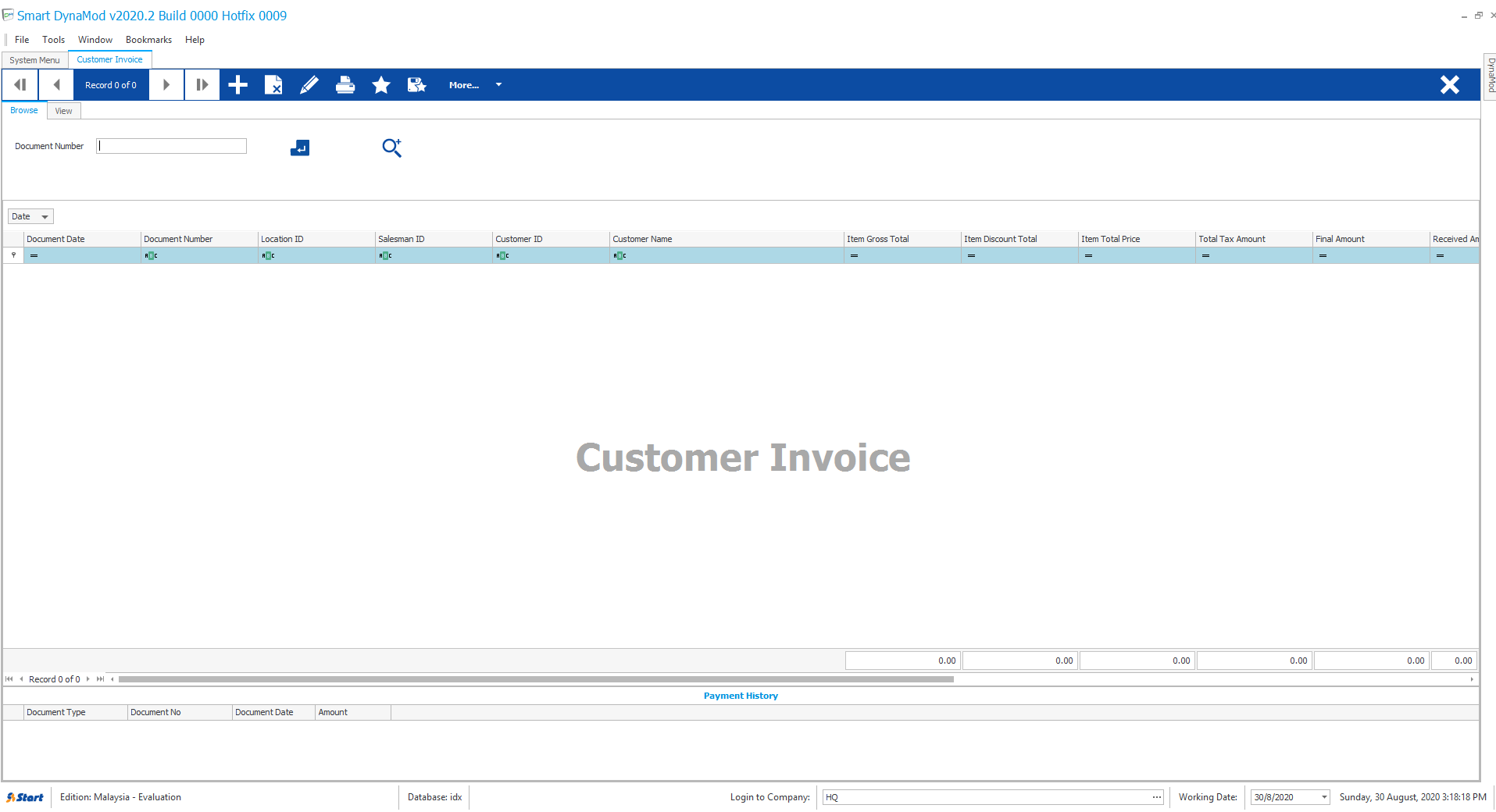Go to first record in blue toolbar

tap(20, 85)
